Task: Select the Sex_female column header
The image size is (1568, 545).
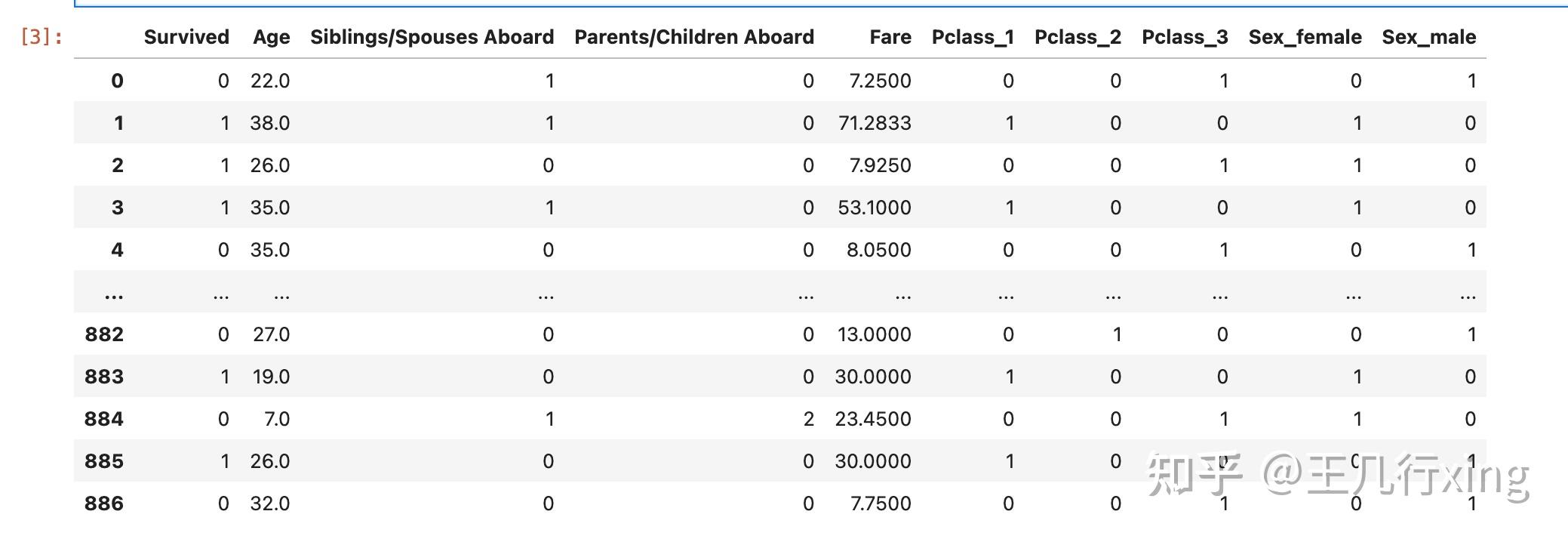Action: click(x=1305, y=37)
